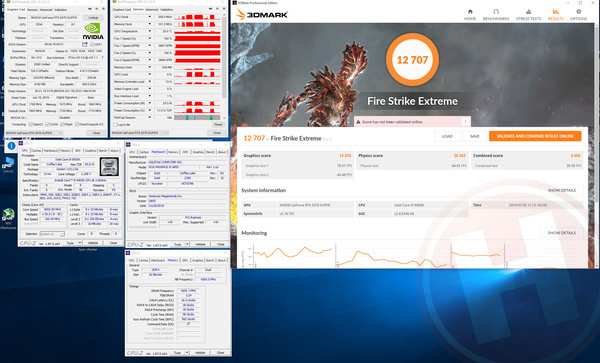Open the Benchmarks section in 3DMark
This screenshot has height=363, width=600.
pyautogui.click(x=496, y=15)
